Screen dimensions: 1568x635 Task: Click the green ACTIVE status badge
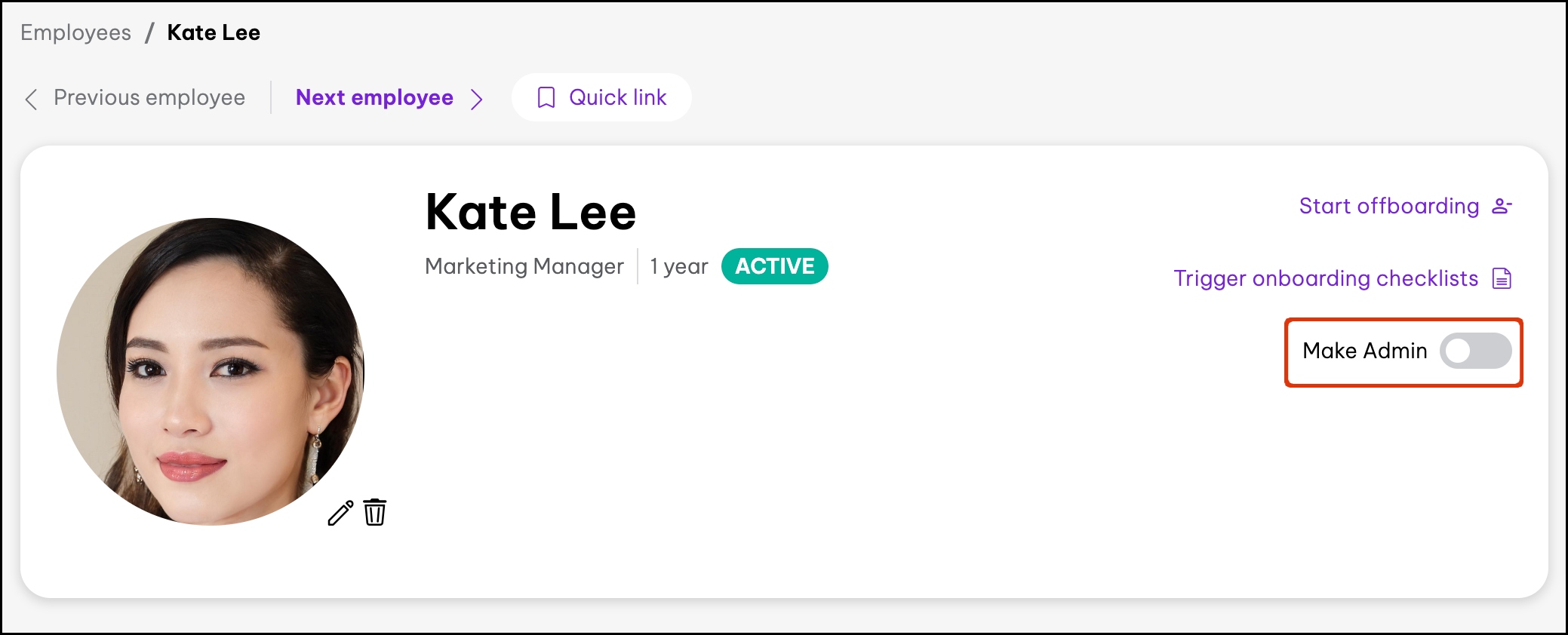click(x=774, y=266)
